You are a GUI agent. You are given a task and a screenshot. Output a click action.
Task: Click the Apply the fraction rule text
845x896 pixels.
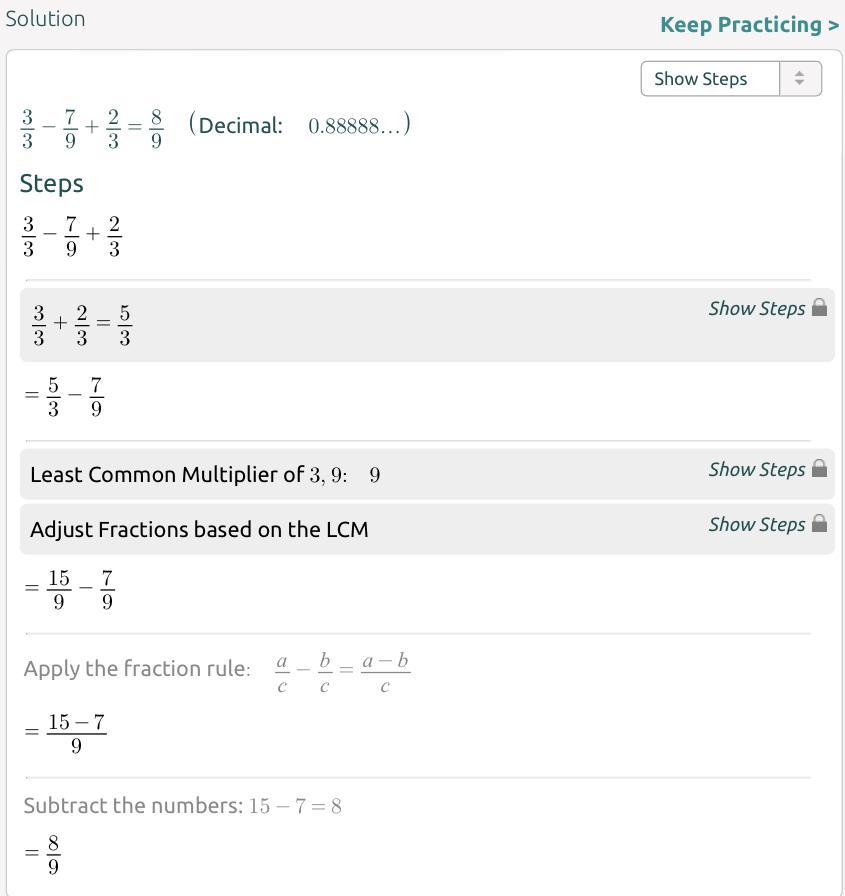pyautogui.click(x=137, y=669)
